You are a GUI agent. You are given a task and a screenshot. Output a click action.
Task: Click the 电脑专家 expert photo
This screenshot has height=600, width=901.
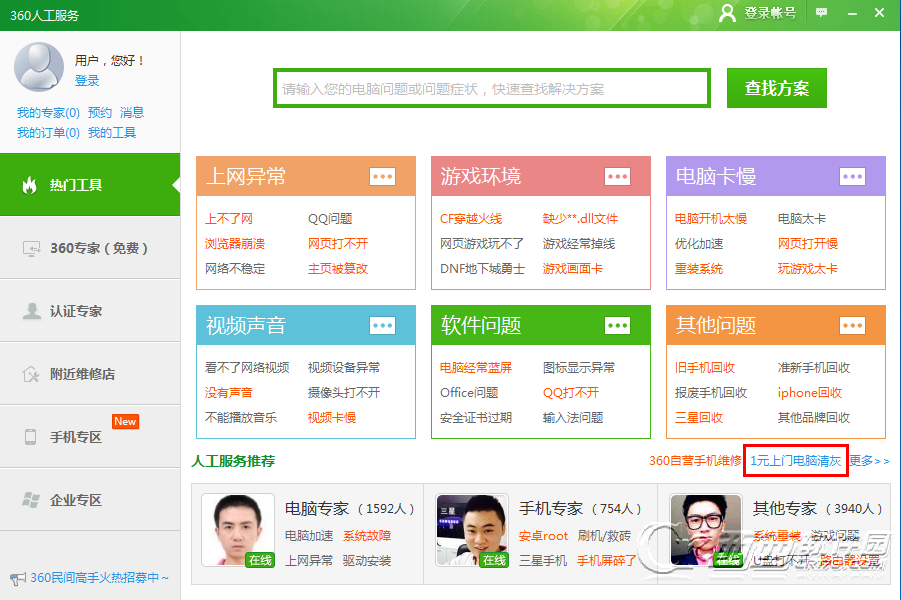point(238,530)
